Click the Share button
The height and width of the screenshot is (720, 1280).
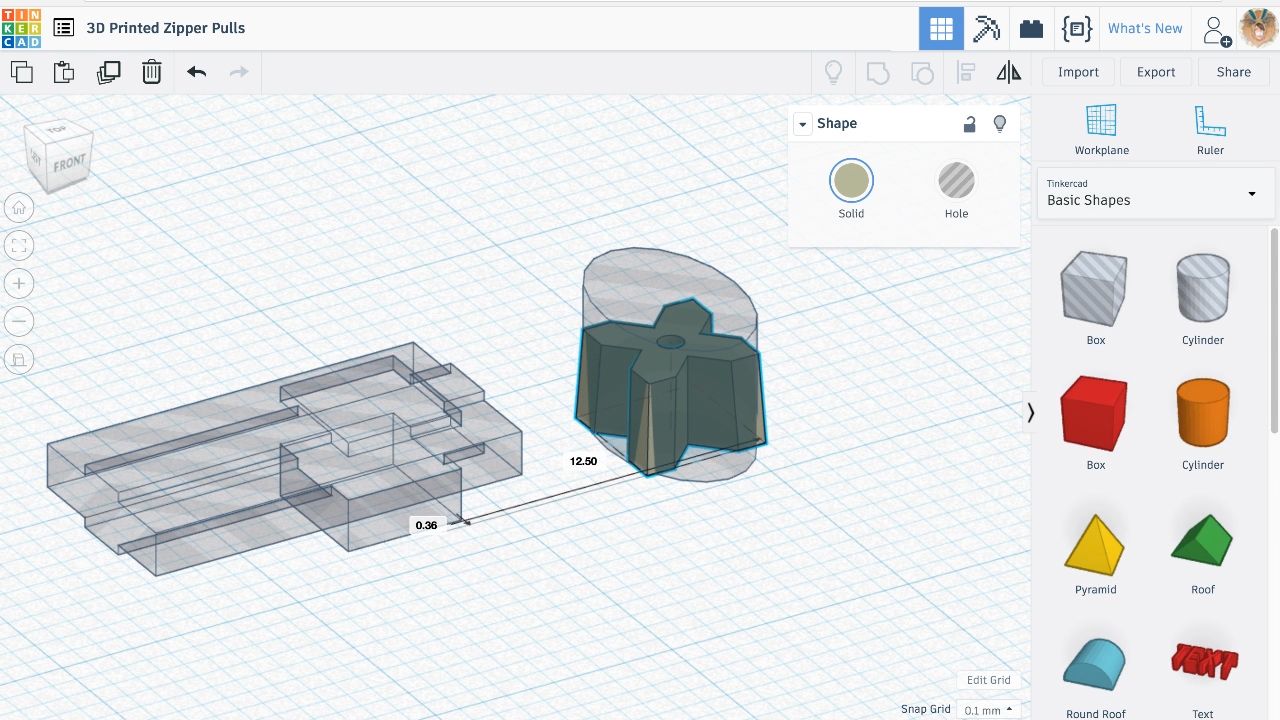coord(1233,71)
